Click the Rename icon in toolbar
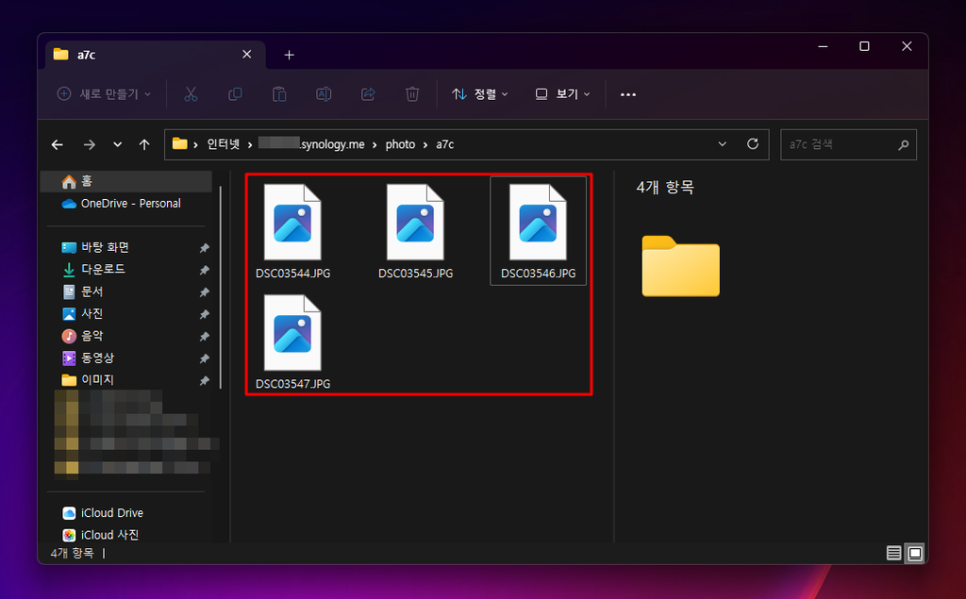The image size is (966, 599). pyautogui.click(x=323, y=94)
